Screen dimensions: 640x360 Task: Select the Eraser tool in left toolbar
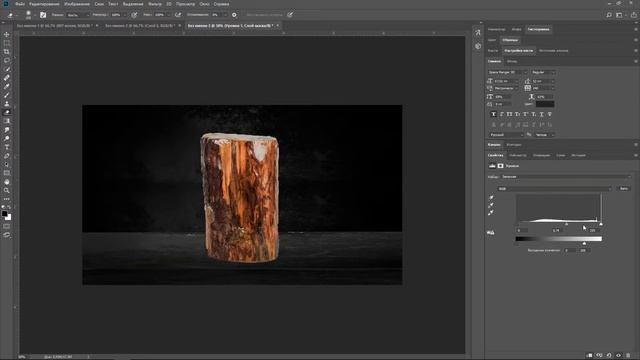click(x=7, y=112)
